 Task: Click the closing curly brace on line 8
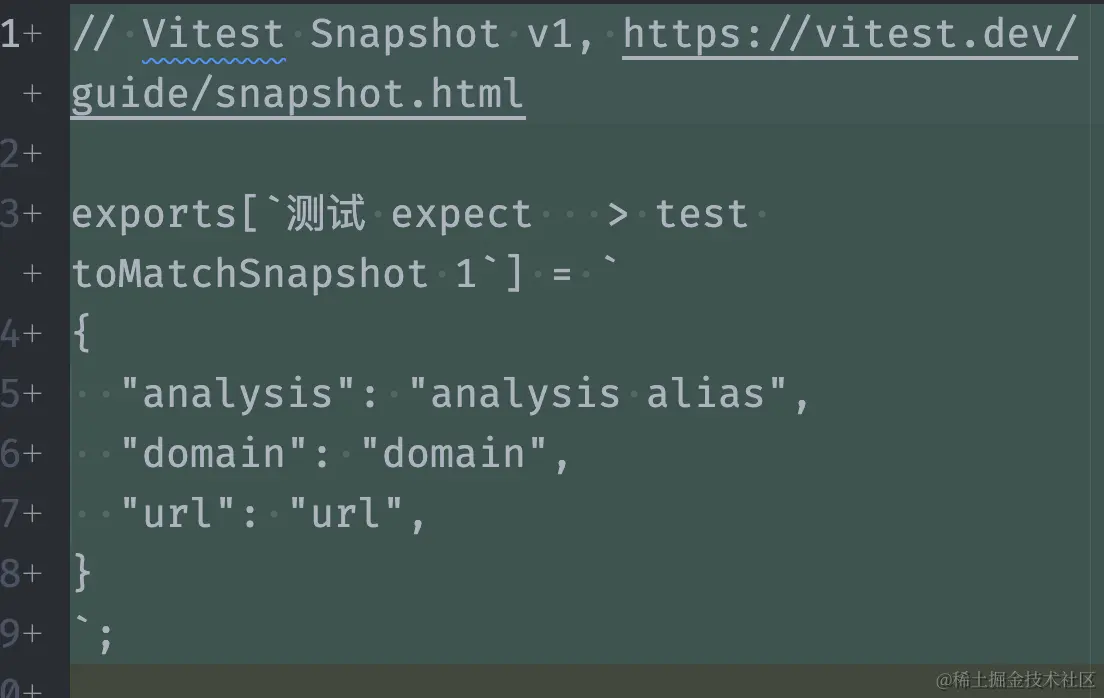click(x=82, y=573)
